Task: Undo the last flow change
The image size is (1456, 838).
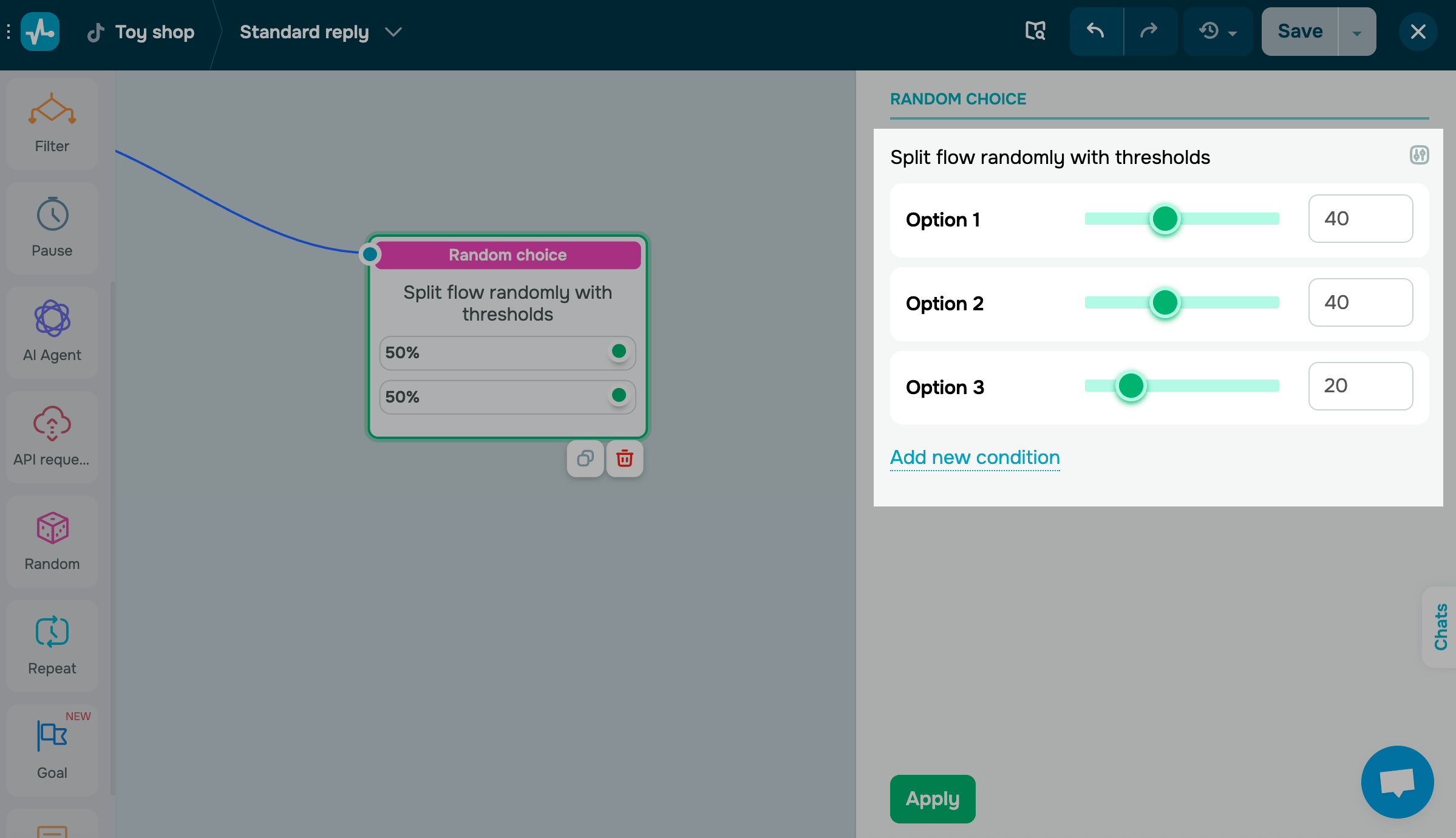Action: (x=1097, y=31)
